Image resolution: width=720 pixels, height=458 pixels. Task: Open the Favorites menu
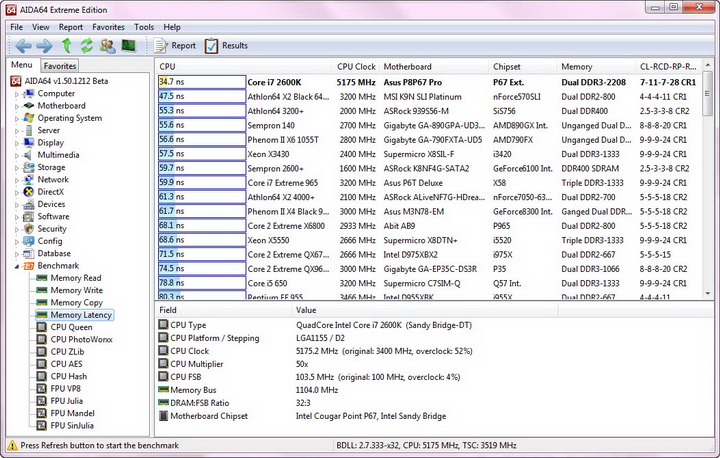point(108,27)
